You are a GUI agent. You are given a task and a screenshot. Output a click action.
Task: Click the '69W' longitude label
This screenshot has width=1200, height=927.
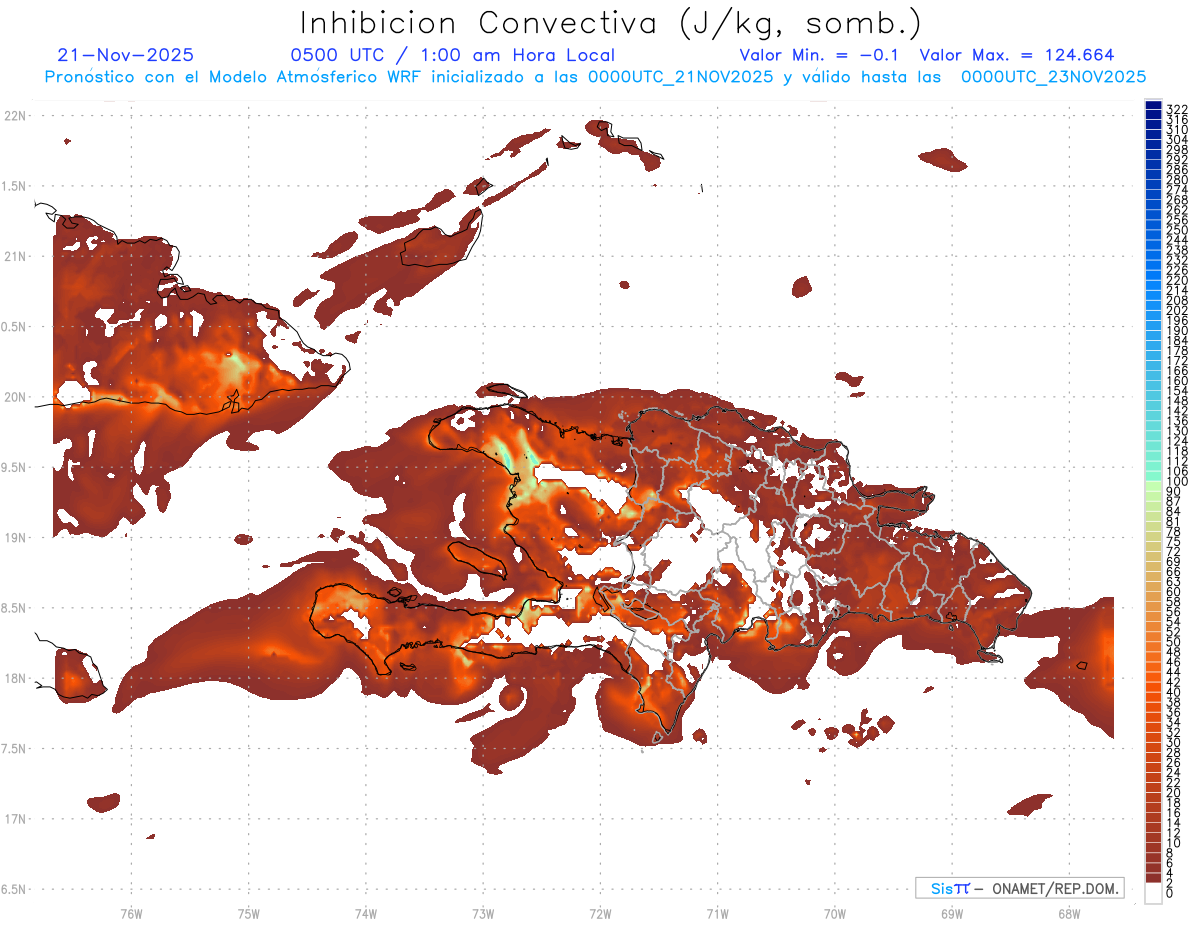click(x=952, y=913)
